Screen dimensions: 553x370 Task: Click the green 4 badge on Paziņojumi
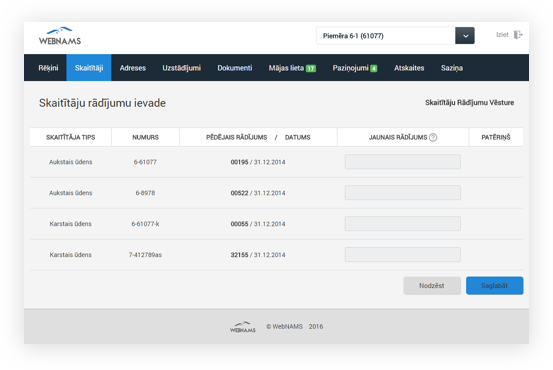[373, 68]
